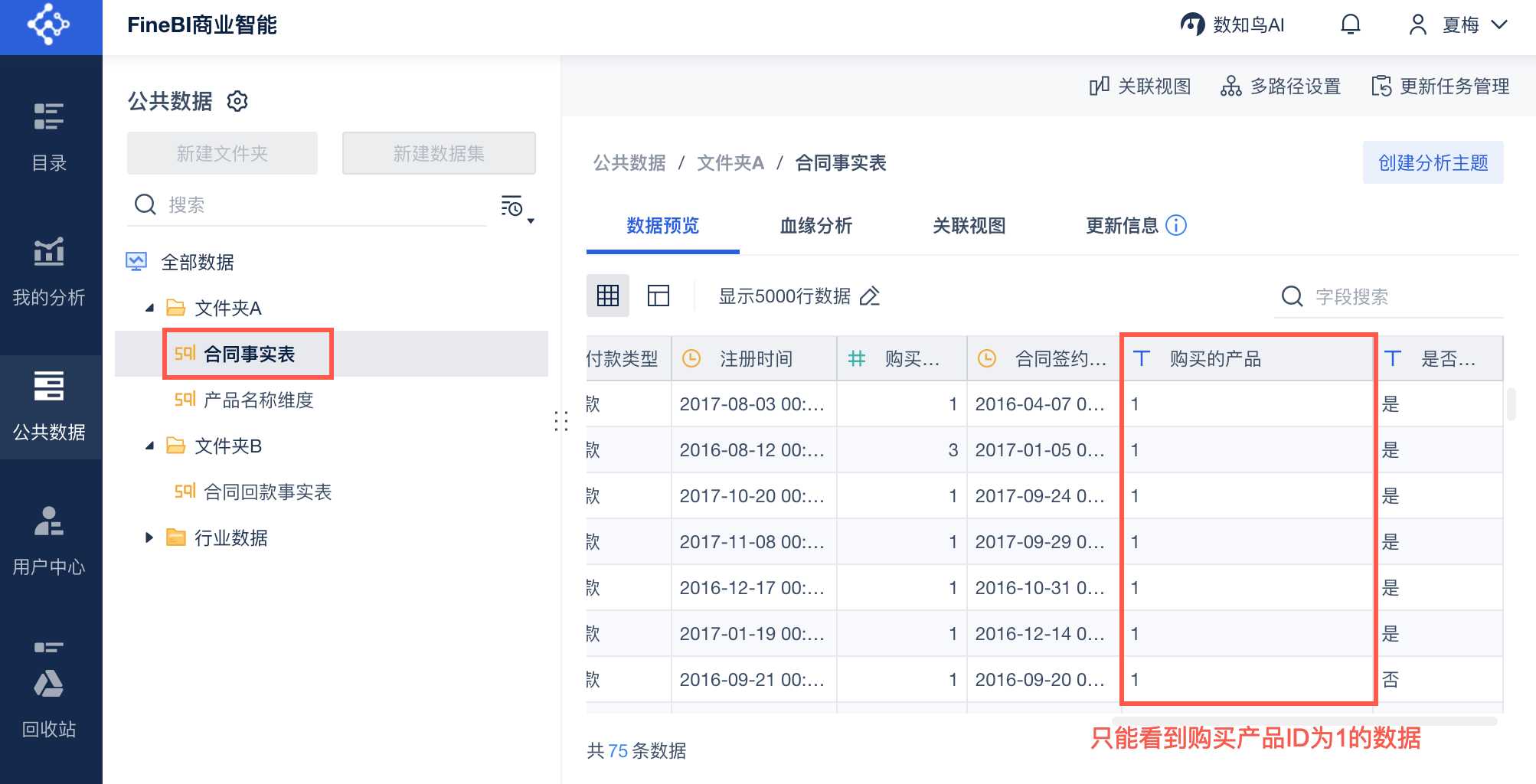Viewport: 1536px width, 784px height.
Task: Open 更新任务管理
Action: [1440, 87]
